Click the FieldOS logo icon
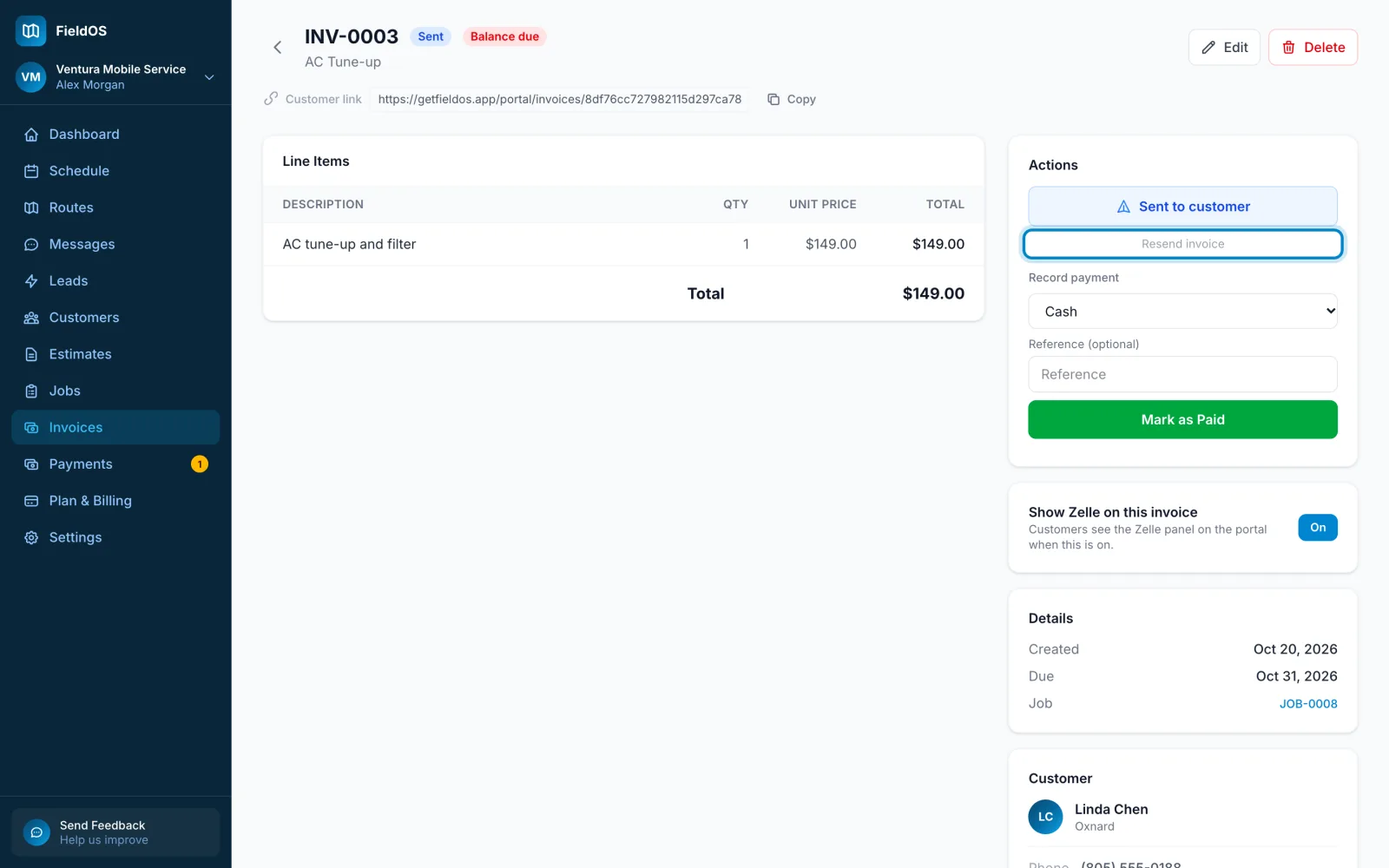The height and width of the screenshot is (868, 1389). pyautogui.click(x=31, y=31)
